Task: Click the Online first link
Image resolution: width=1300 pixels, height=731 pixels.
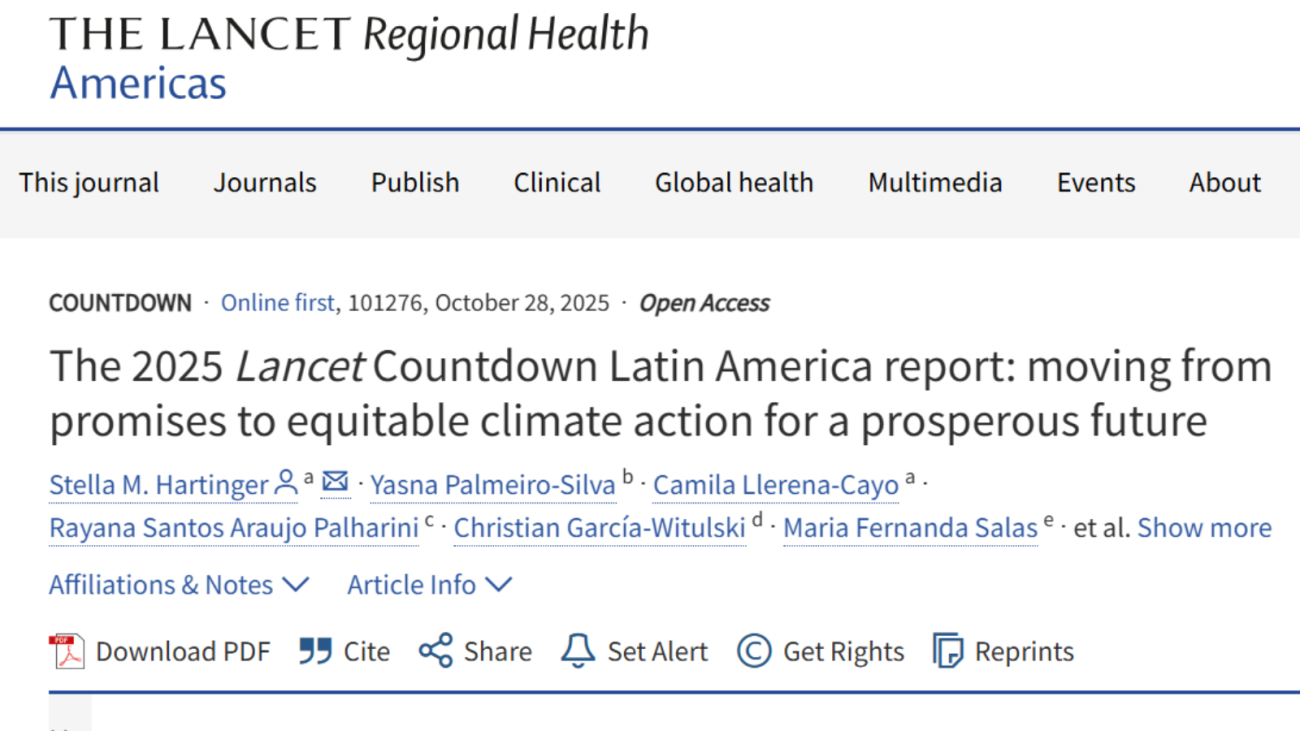Action: (278, 302)
